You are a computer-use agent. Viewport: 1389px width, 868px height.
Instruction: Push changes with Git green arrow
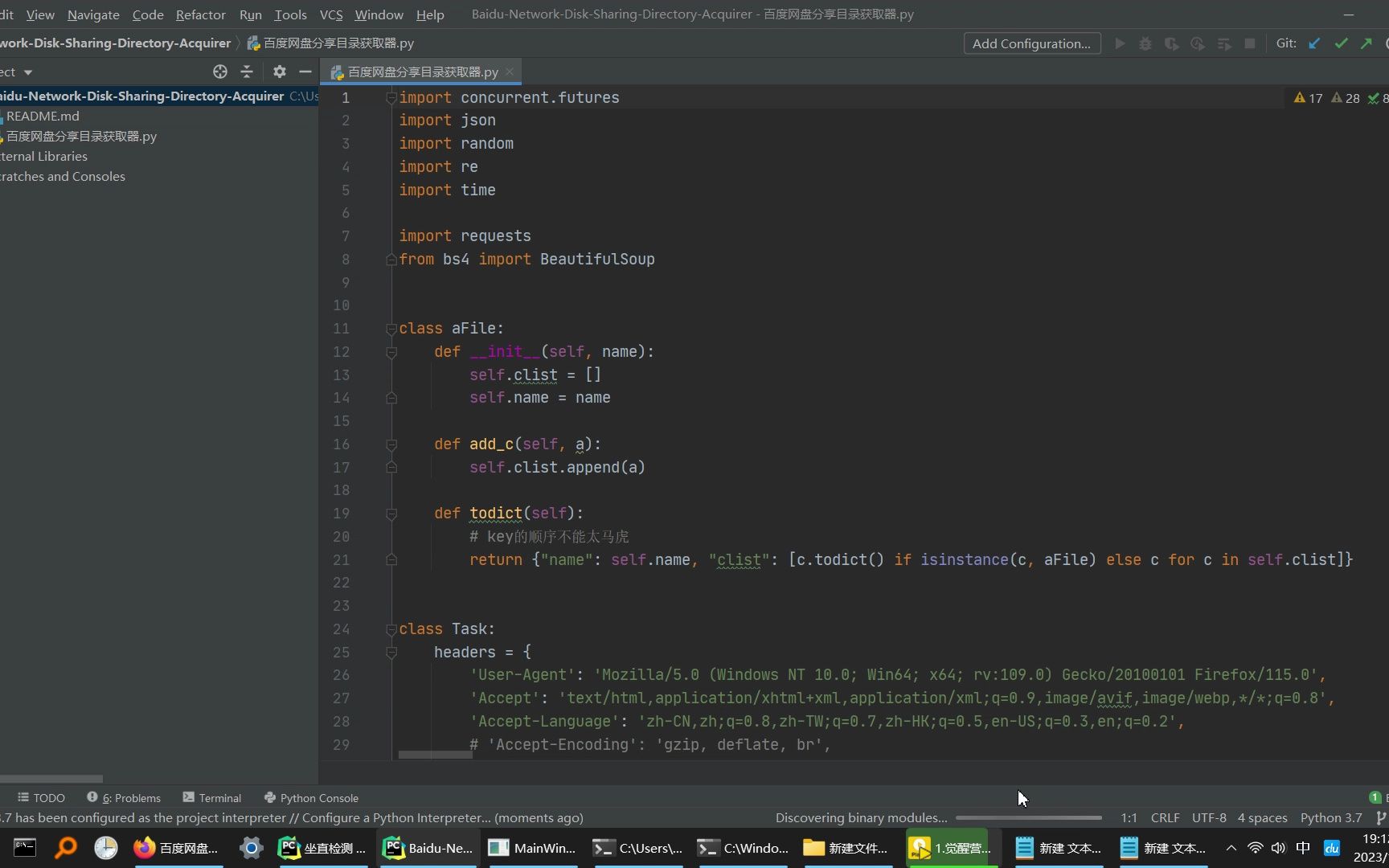1366,43
